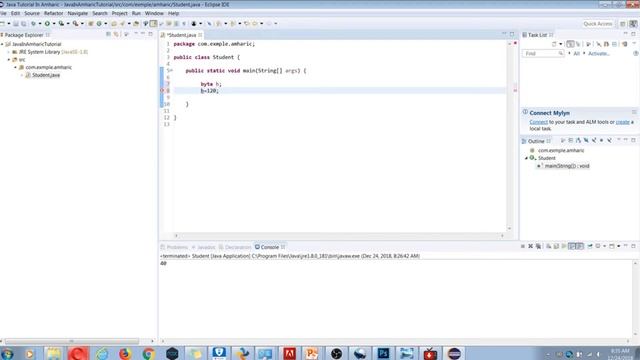Click the Open Type toolbar icon
Viewport: 640px width, 360px height.
pyautogui.click(x=114, y=24)
